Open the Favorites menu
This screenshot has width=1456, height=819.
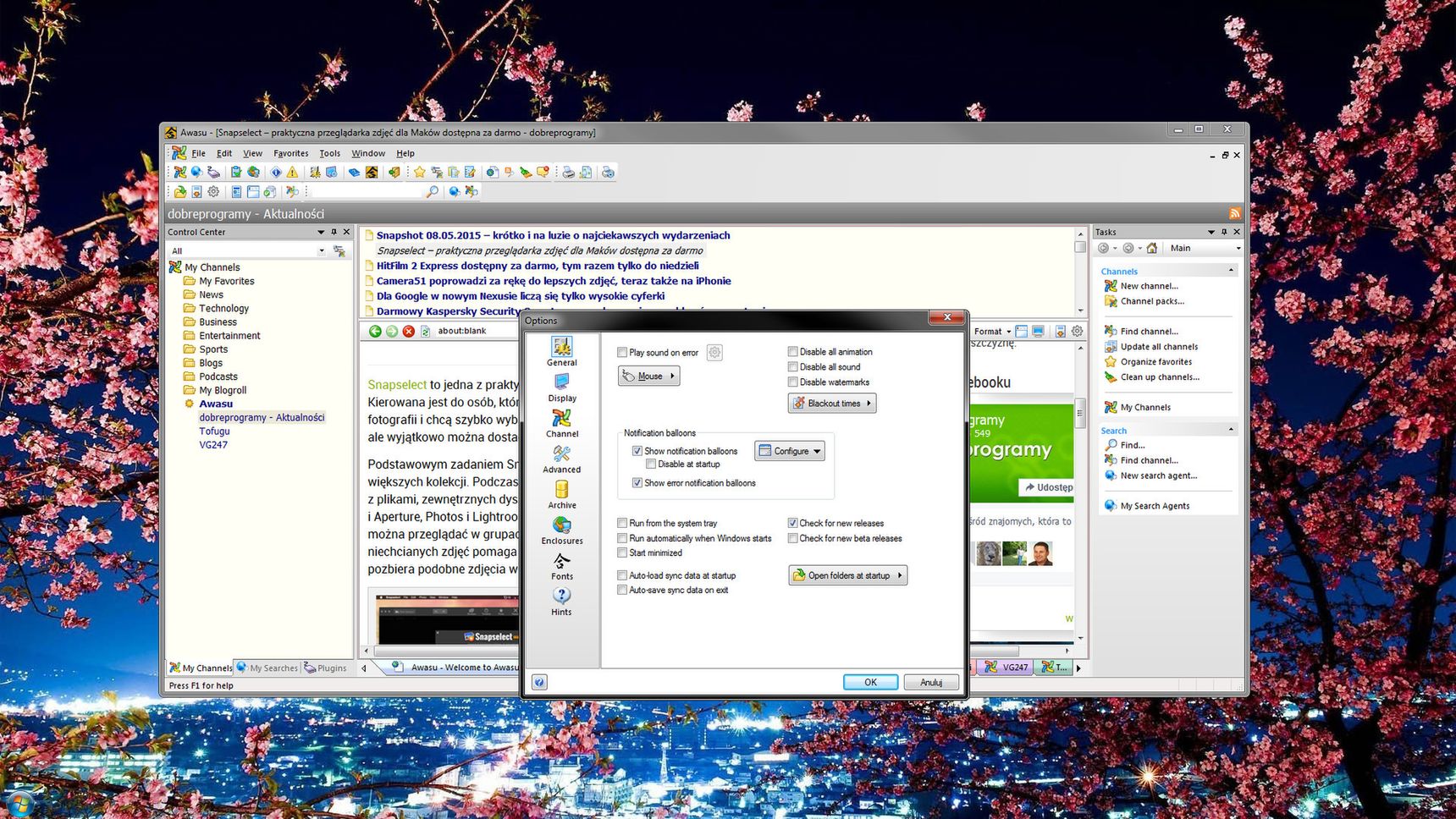pyautogui.click(x=290, y=153)
